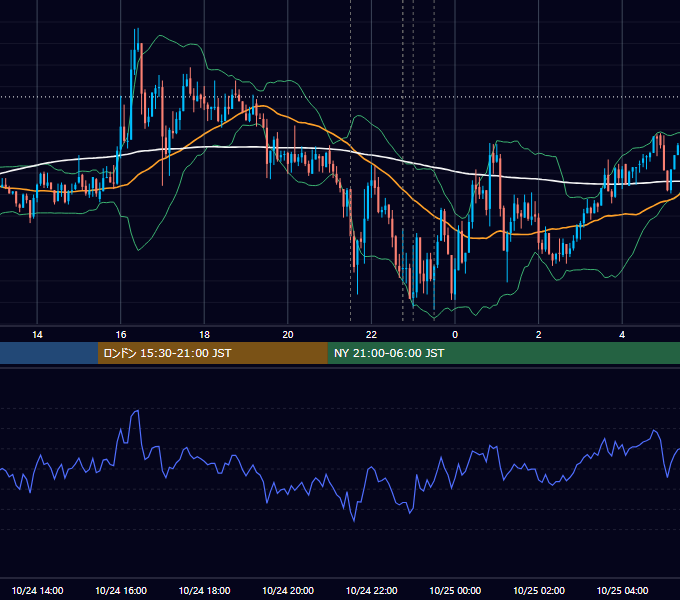Click the 10/24 22:00 date label

pos(371,590)
